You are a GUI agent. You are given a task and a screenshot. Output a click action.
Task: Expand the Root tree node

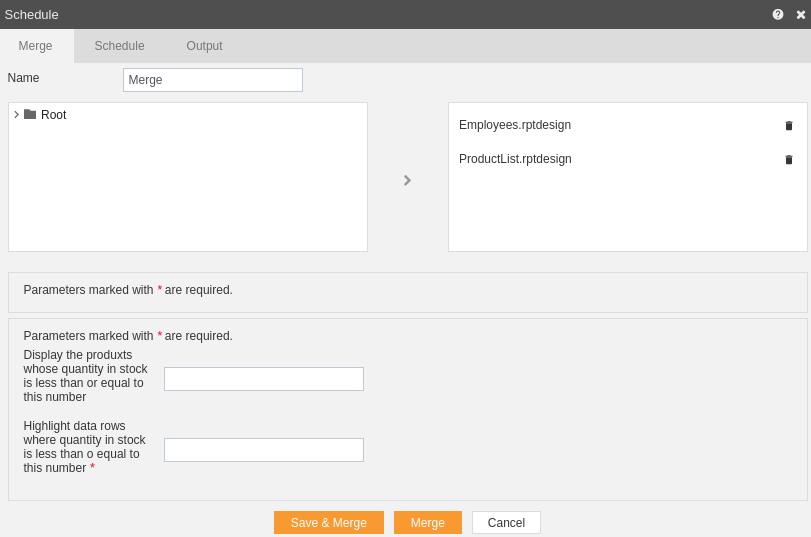pyautogui.click(x=17, y=114)
